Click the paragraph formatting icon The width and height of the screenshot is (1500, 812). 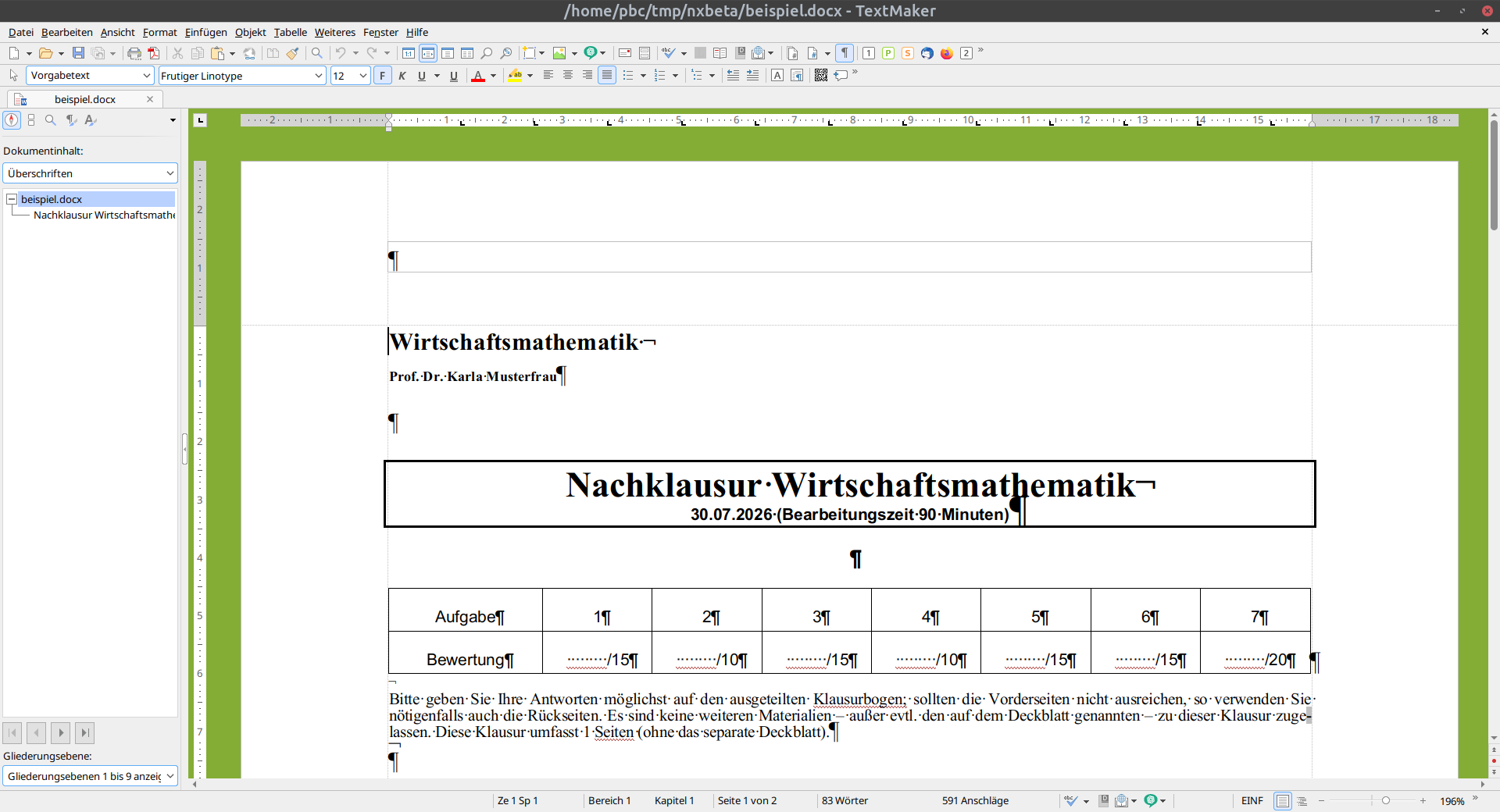coord(797,75)
